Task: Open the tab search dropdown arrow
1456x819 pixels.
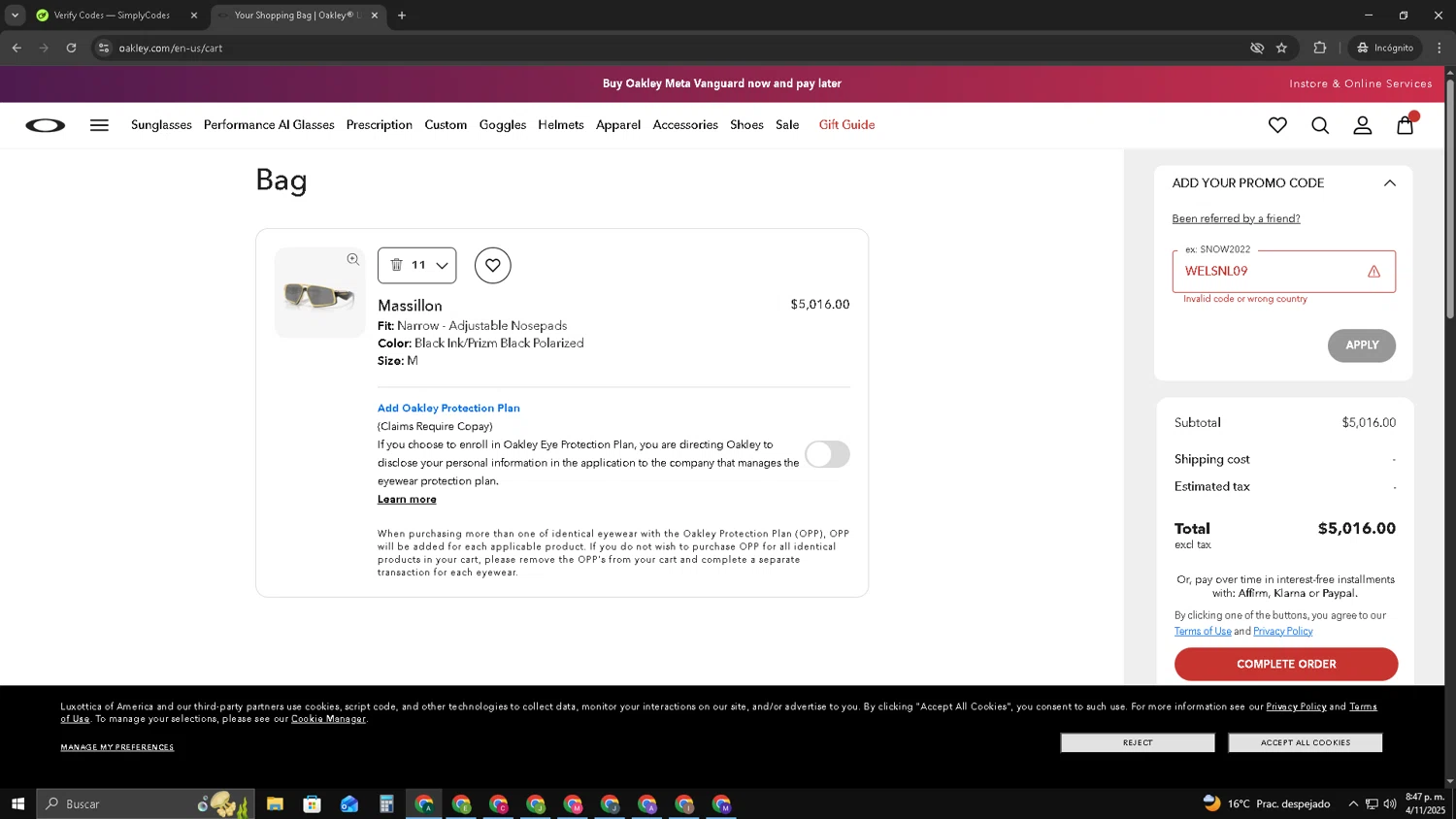Action: coord(15,16)
